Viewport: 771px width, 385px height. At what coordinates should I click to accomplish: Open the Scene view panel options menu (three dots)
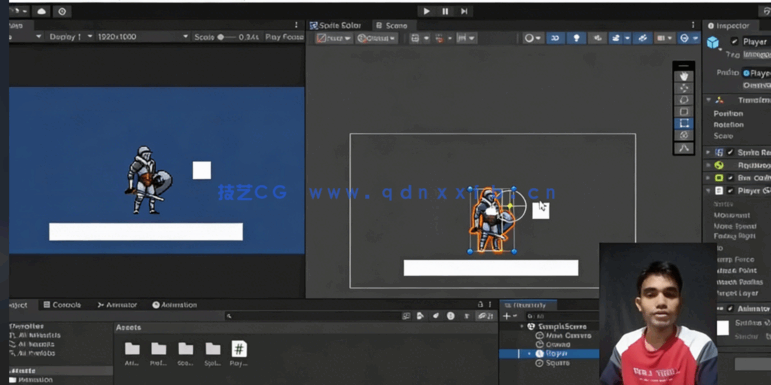(x=693, y=25)
